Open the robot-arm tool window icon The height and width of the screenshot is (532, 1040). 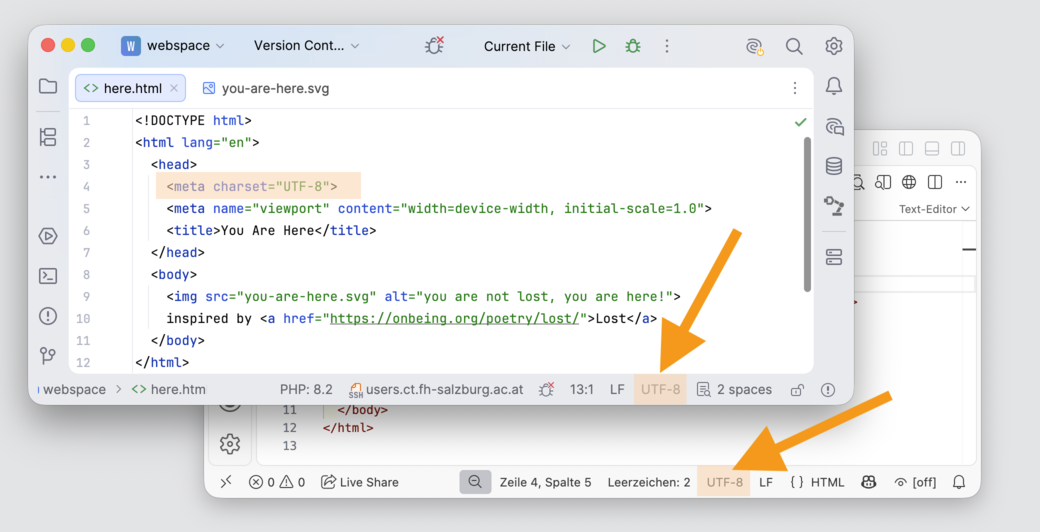pos(834,206)
